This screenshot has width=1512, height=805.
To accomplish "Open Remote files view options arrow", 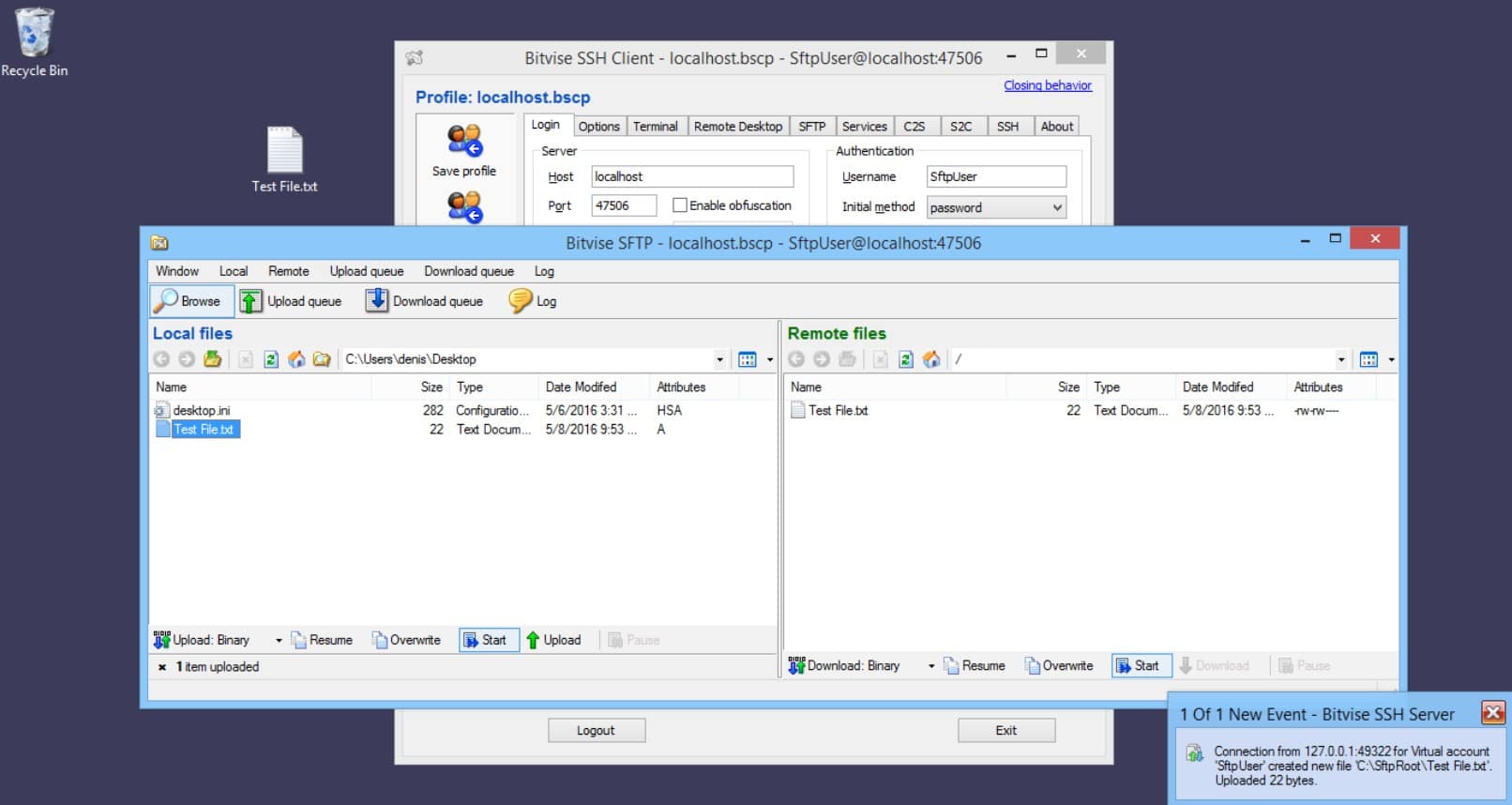I will 1391,359.
